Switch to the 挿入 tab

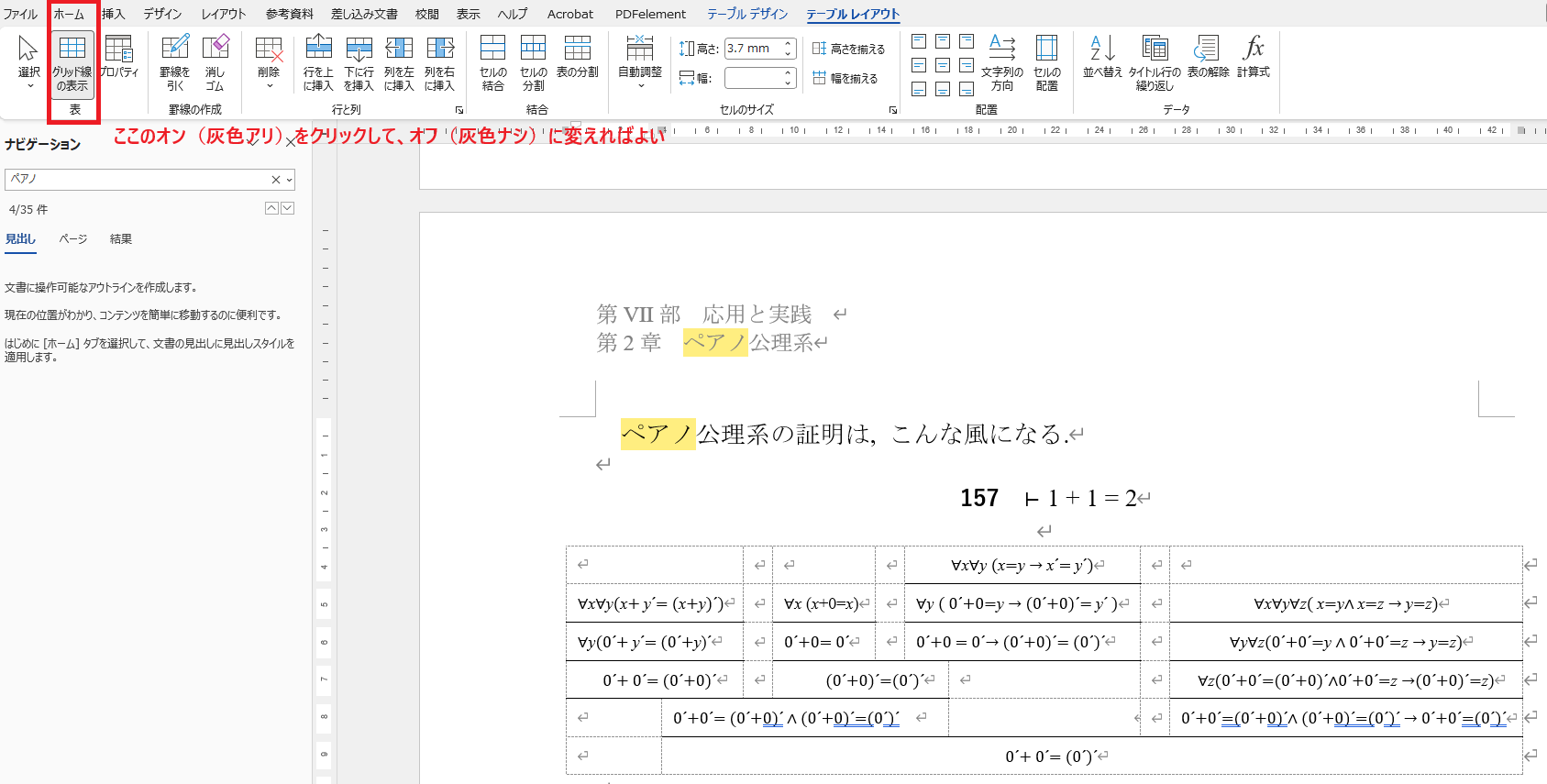tap(114, 14)
